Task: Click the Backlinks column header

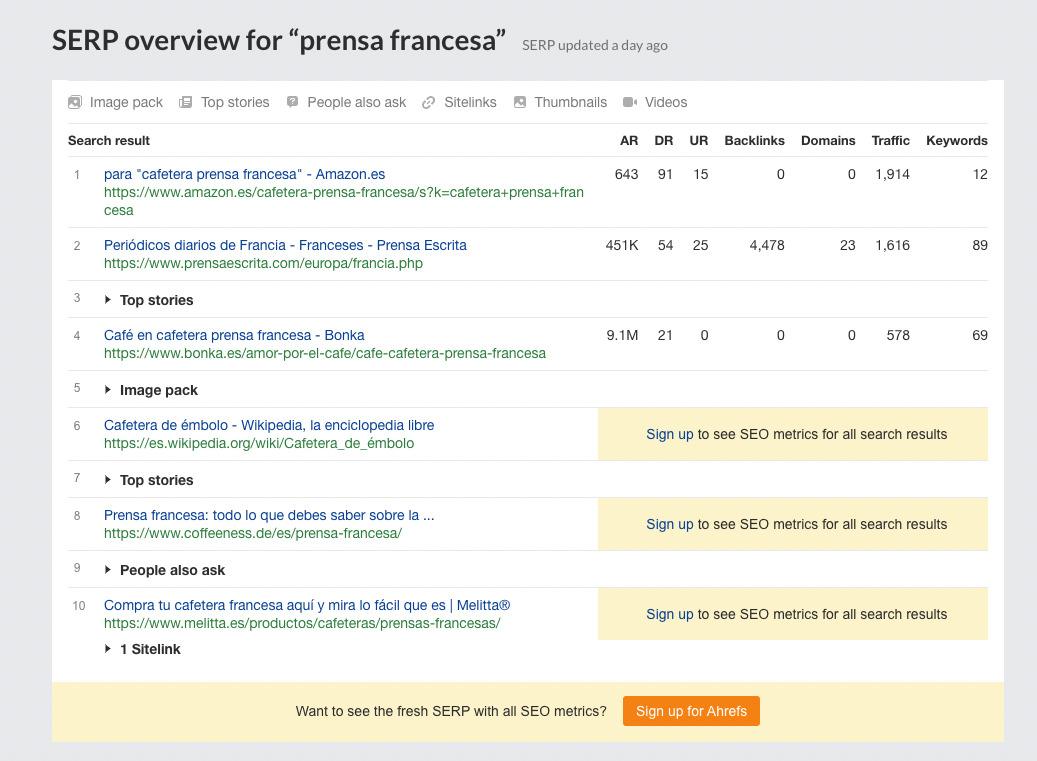Action: click(755, 140)
